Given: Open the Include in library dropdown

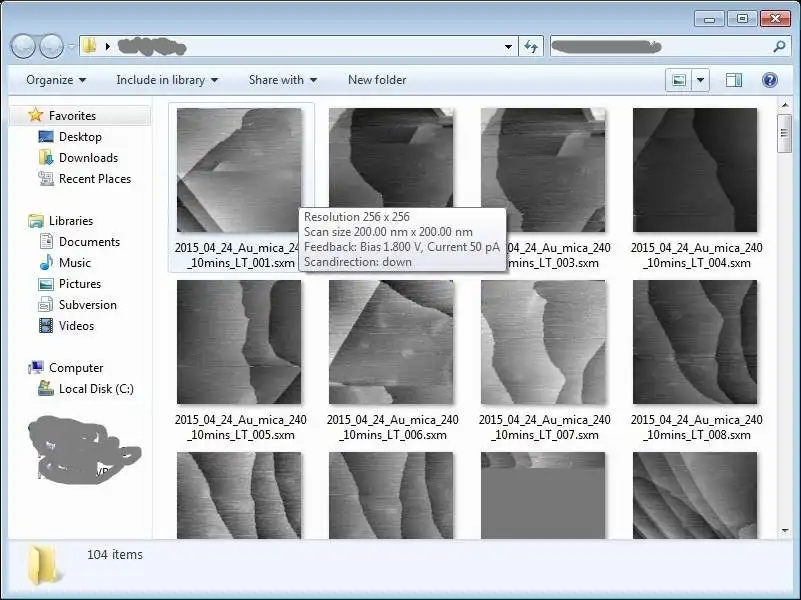Looking at the screenshot, I should click(x=167, y=80).
